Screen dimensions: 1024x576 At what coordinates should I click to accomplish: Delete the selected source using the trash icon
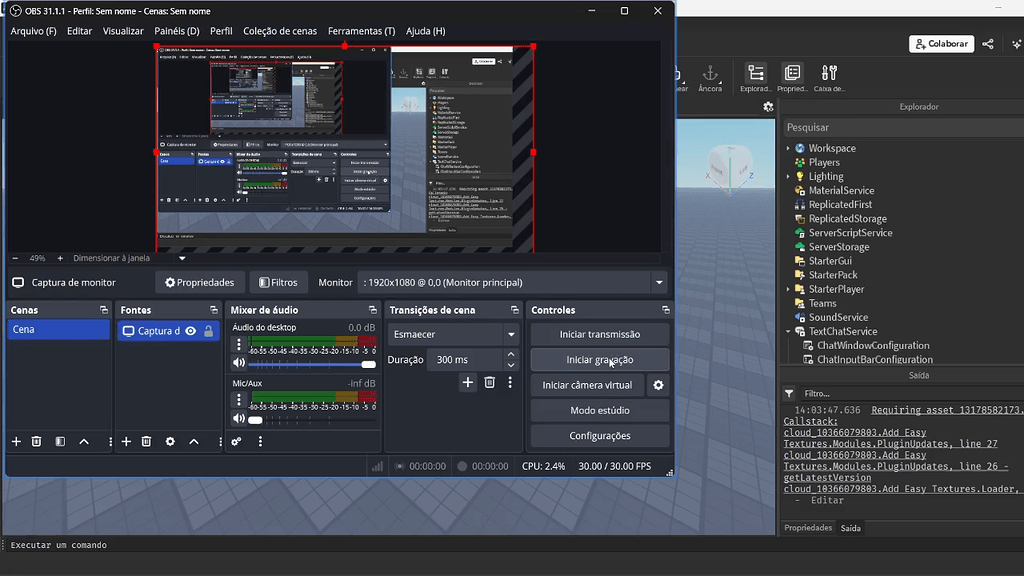point(145,441)
